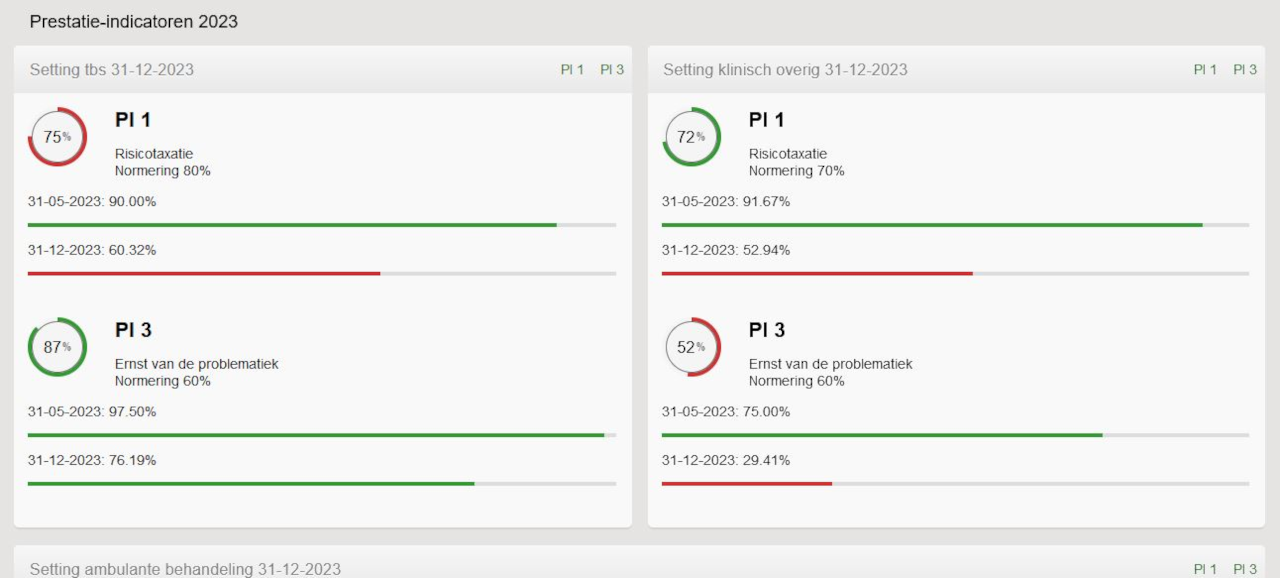The image size is (1280, 578).
Task: Select the red 29.41% progress bar
Action: (746, 483)
